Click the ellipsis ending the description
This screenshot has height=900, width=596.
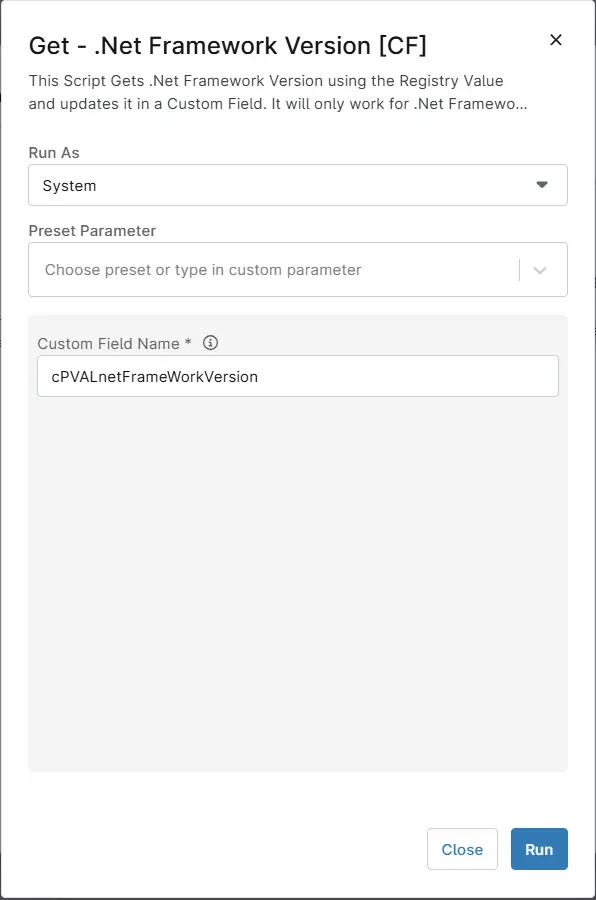pyautogui.click(x=521, y=107)
